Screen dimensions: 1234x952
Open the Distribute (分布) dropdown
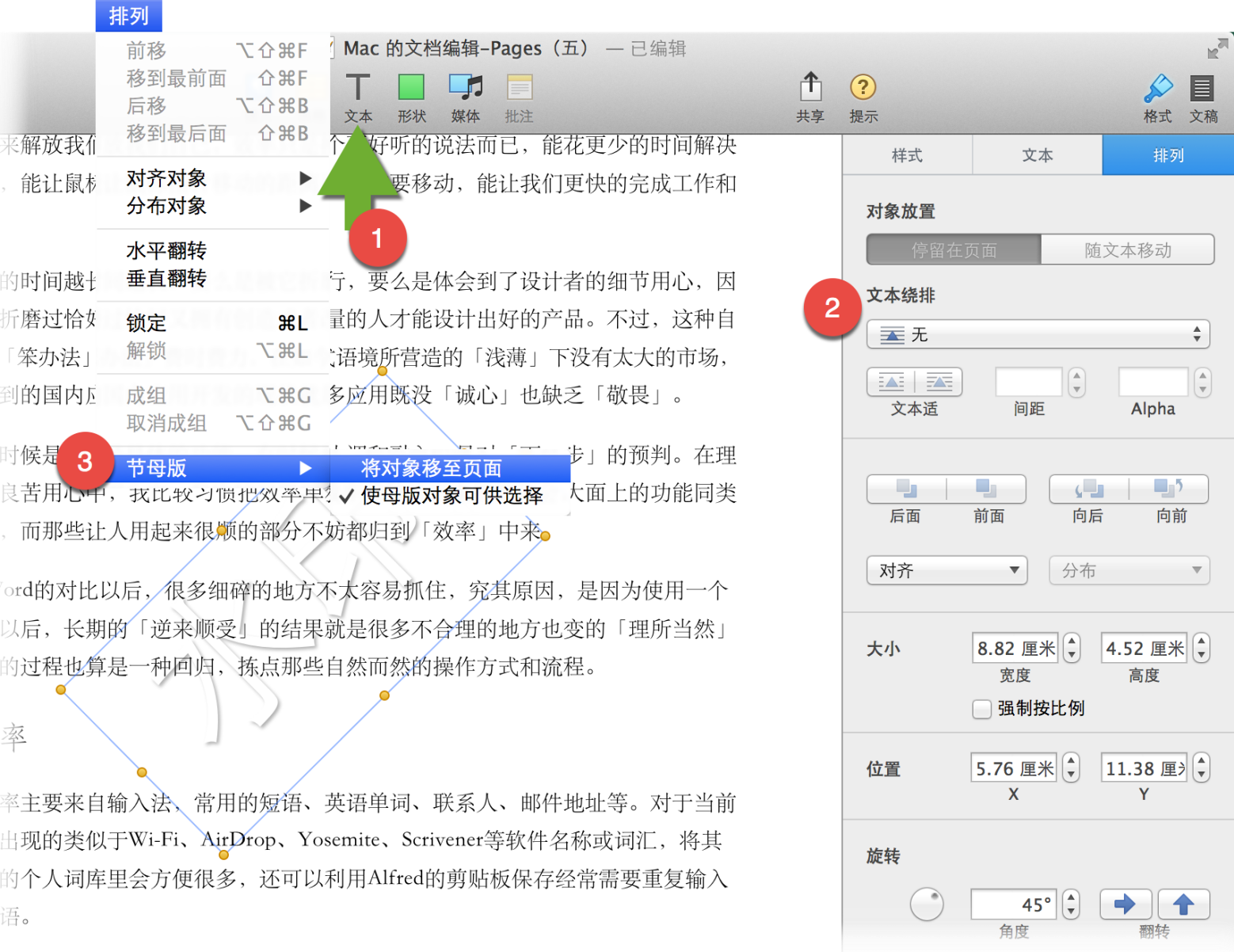1129,570
